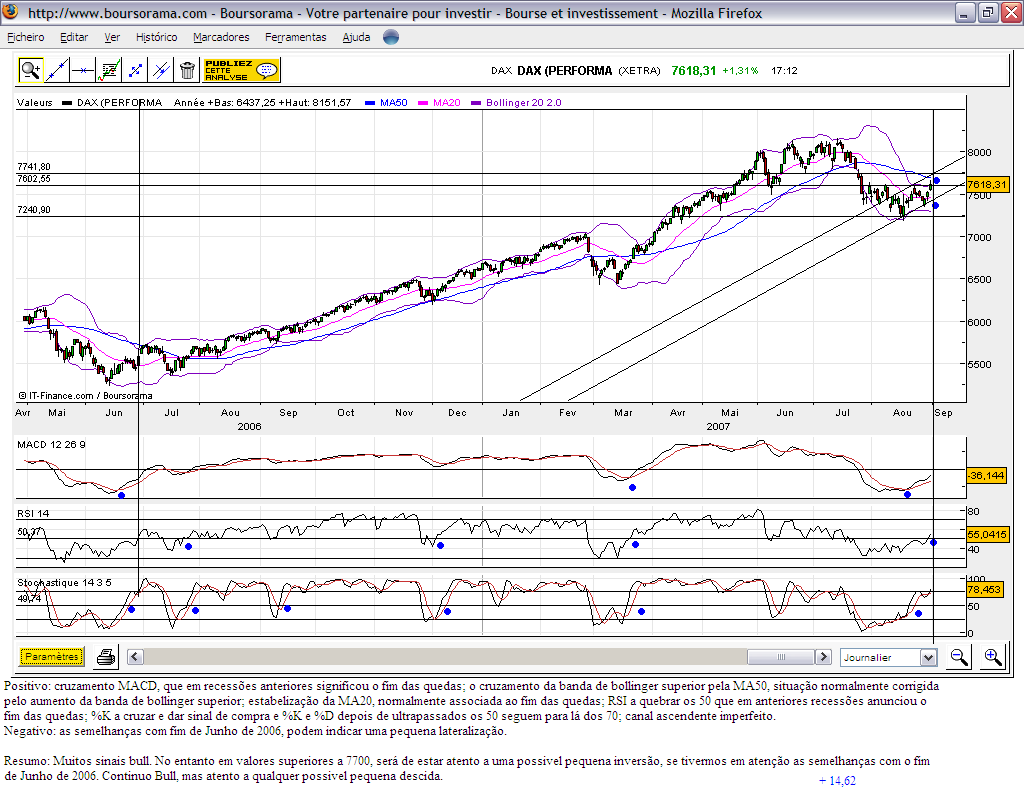1024x800 pixels.
Task: Click the IT-Finance.com / Boursorama copyright text
Action: click(x=85, y=396)
